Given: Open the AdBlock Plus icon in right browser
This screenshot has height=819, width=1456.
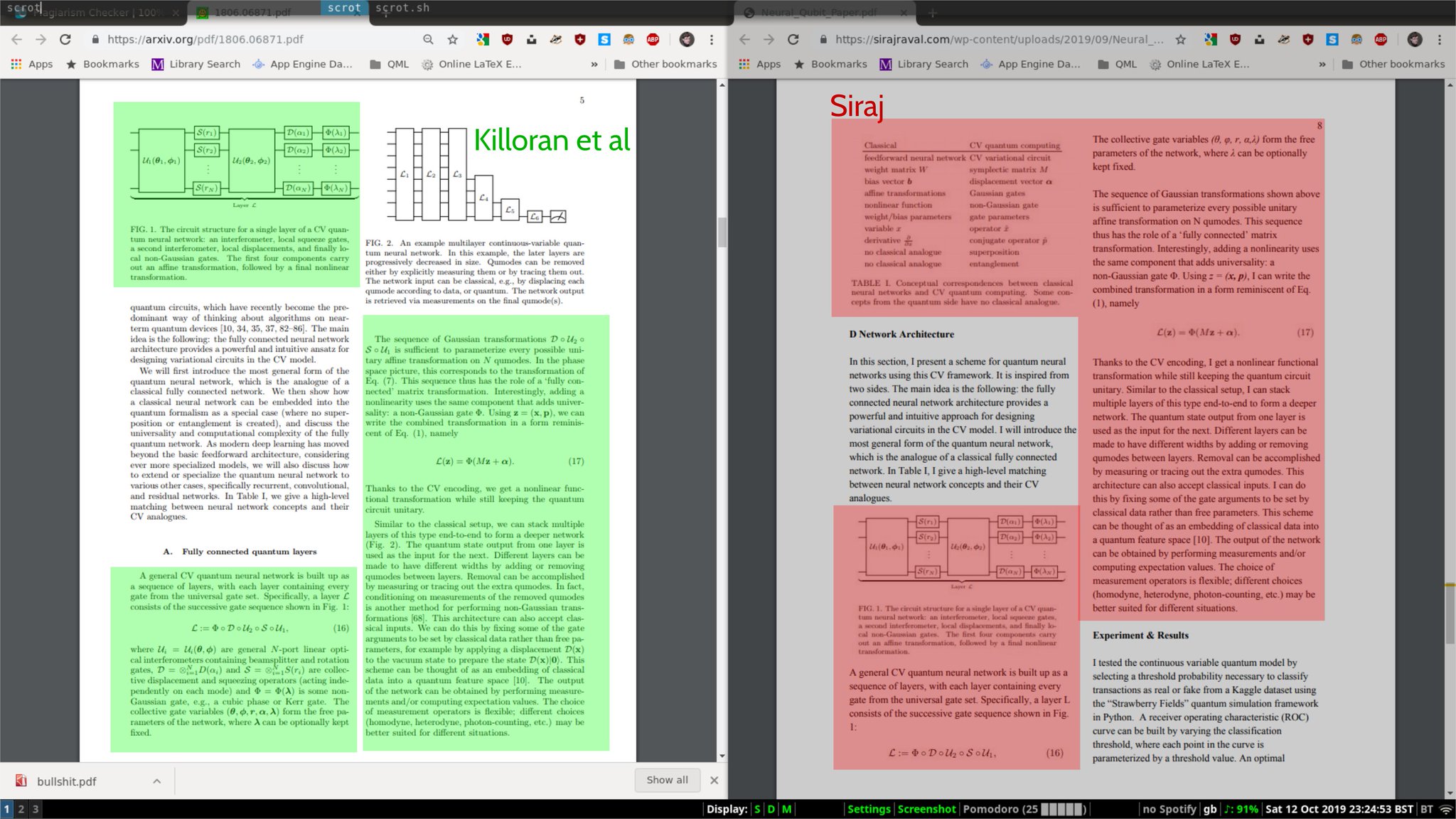Looking at the screenshot, I should 1381,39.
